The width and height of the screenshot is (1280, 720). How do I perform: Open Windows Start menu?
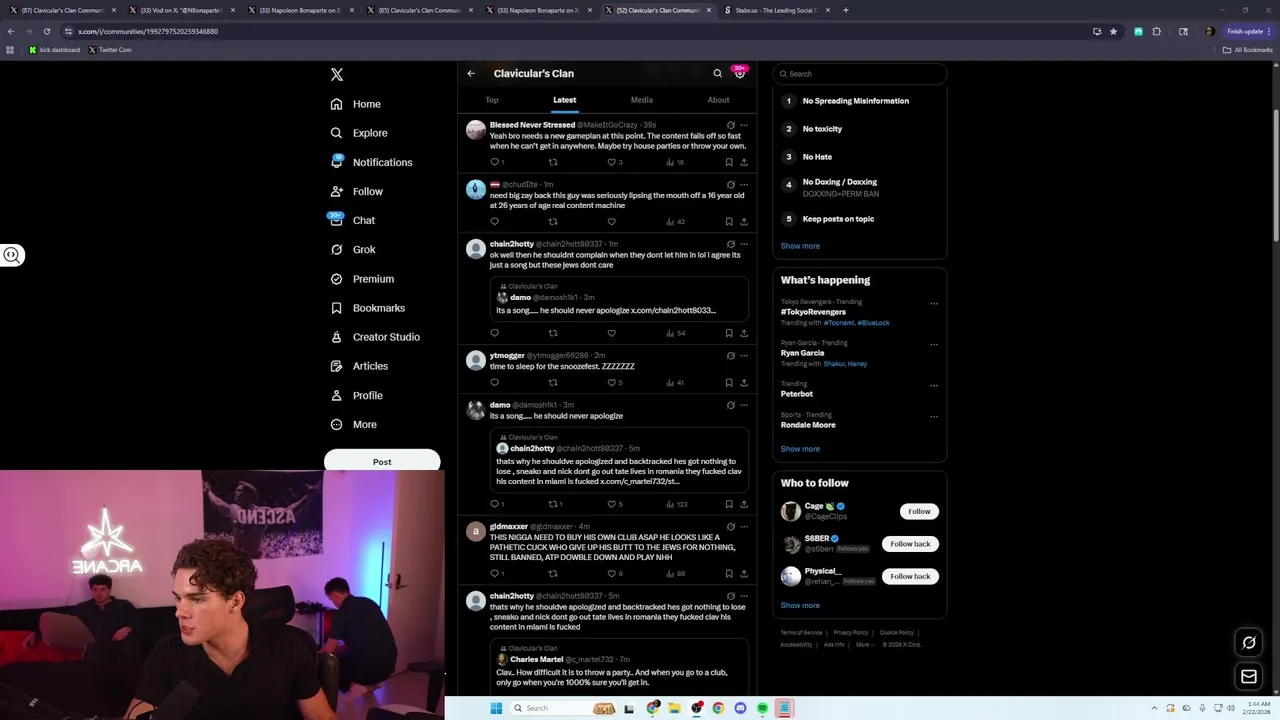point(495,708)
